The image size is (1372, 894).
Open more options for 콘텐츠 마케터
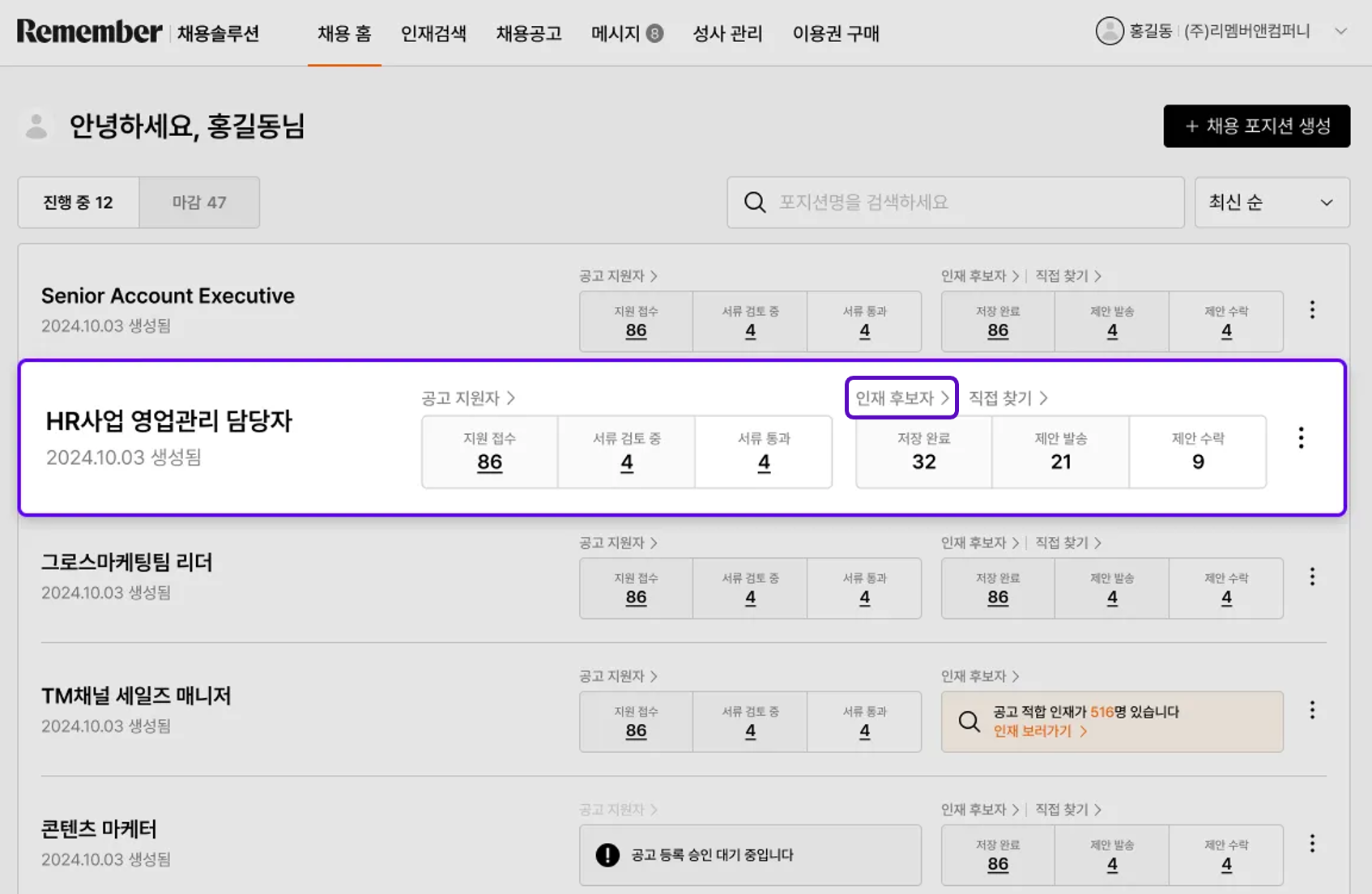(1312, 844)
